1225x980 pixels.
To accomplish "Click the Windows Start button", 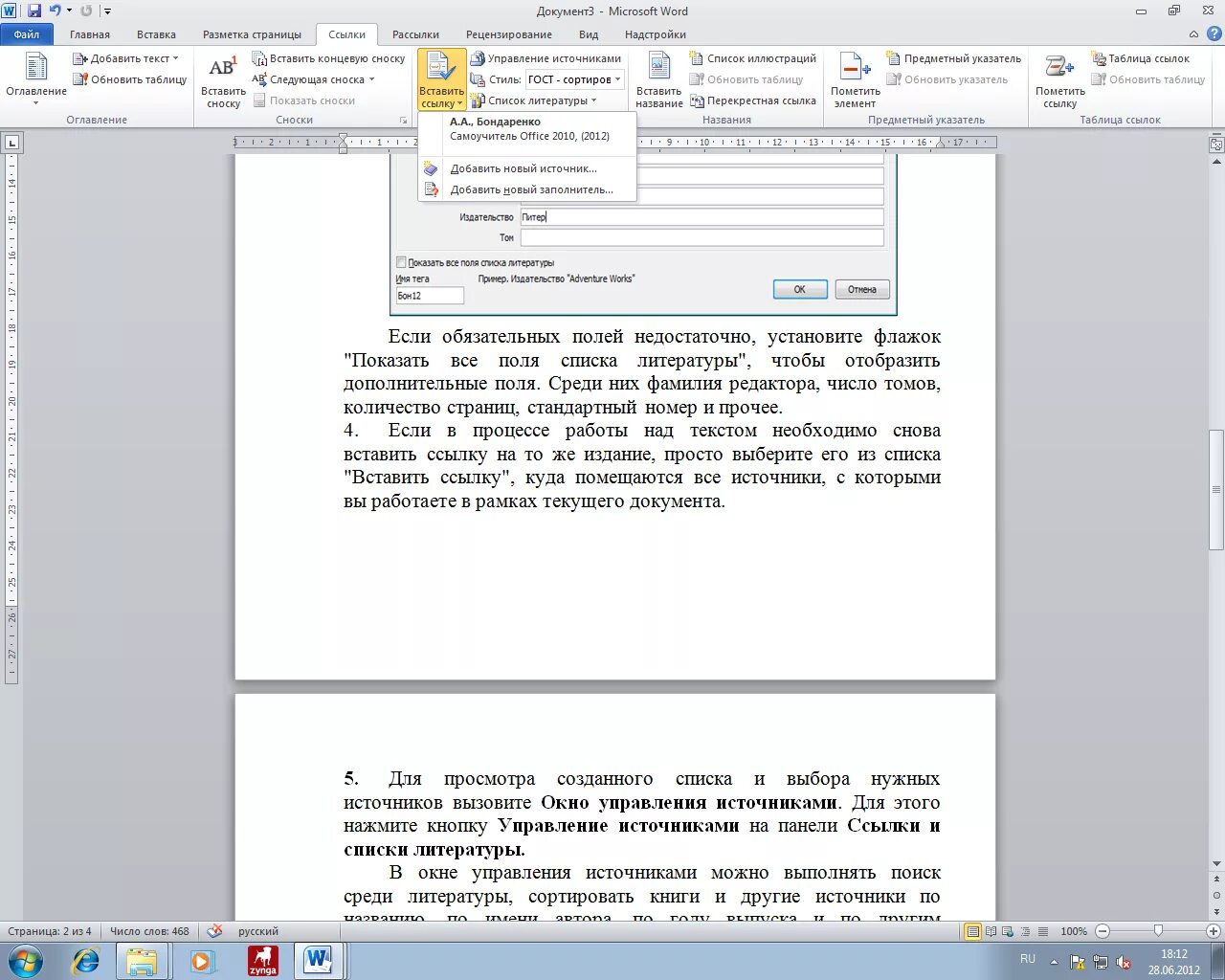I will tap(26, 961).
